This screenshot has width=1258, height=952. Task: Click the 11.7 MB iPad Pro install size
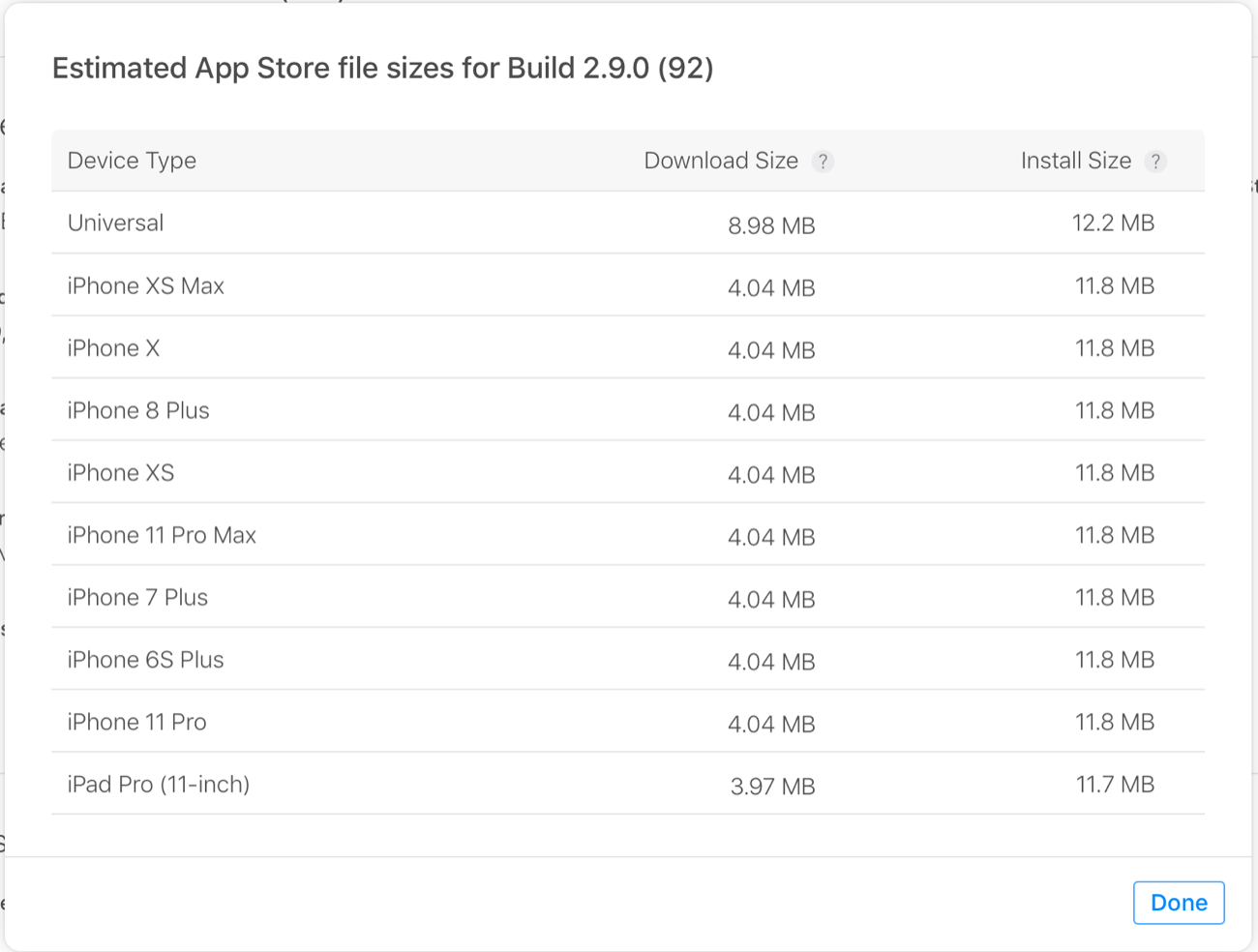pyautogui.click(x=1115, y=785)
